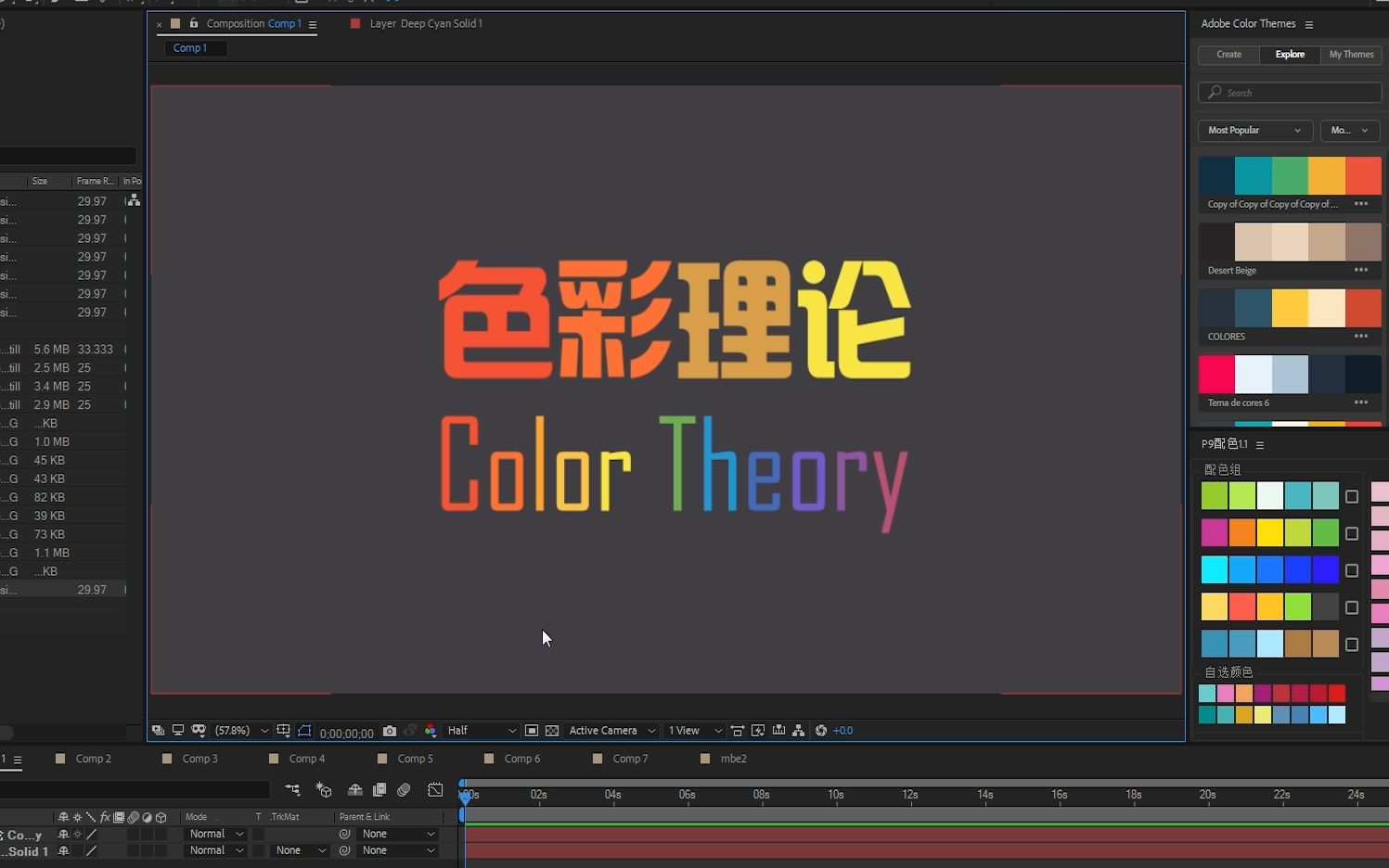1389x868 pixels.
Task: Open the Active Camera view dropdown
Action: click(x=608, y=731)
